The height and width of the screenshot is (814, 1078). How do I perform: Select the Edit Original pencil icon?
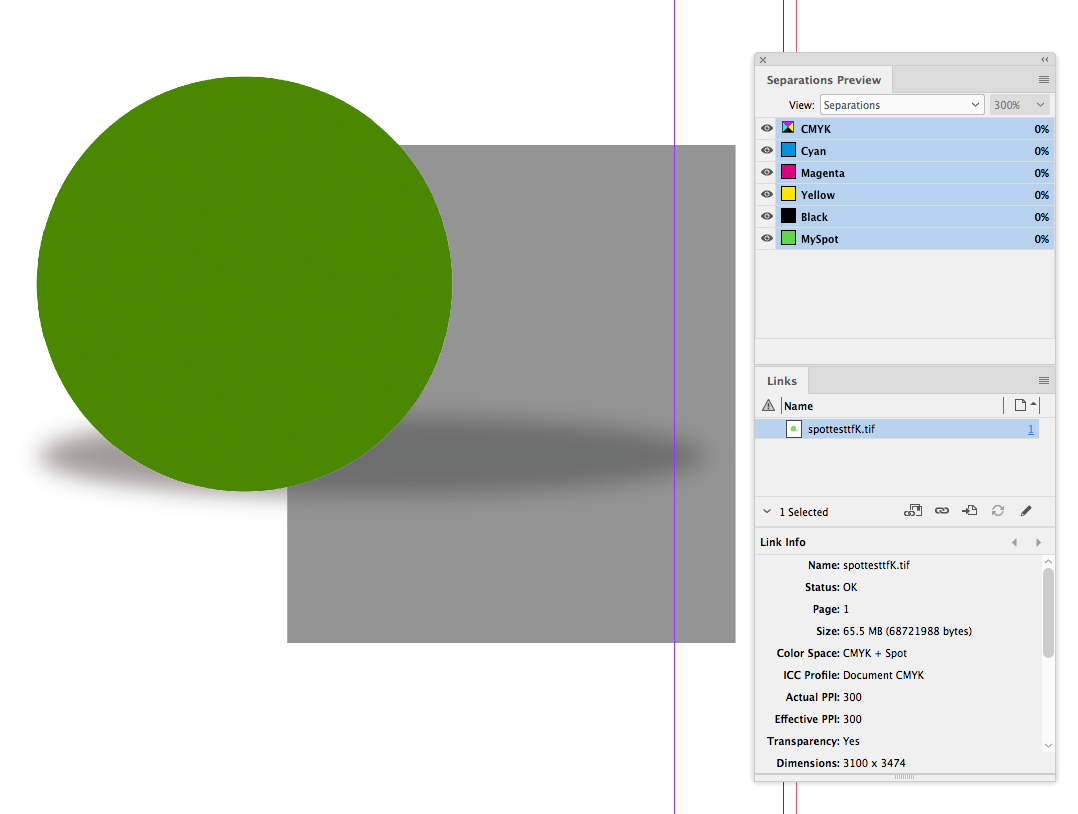[x=1026, y=511]
